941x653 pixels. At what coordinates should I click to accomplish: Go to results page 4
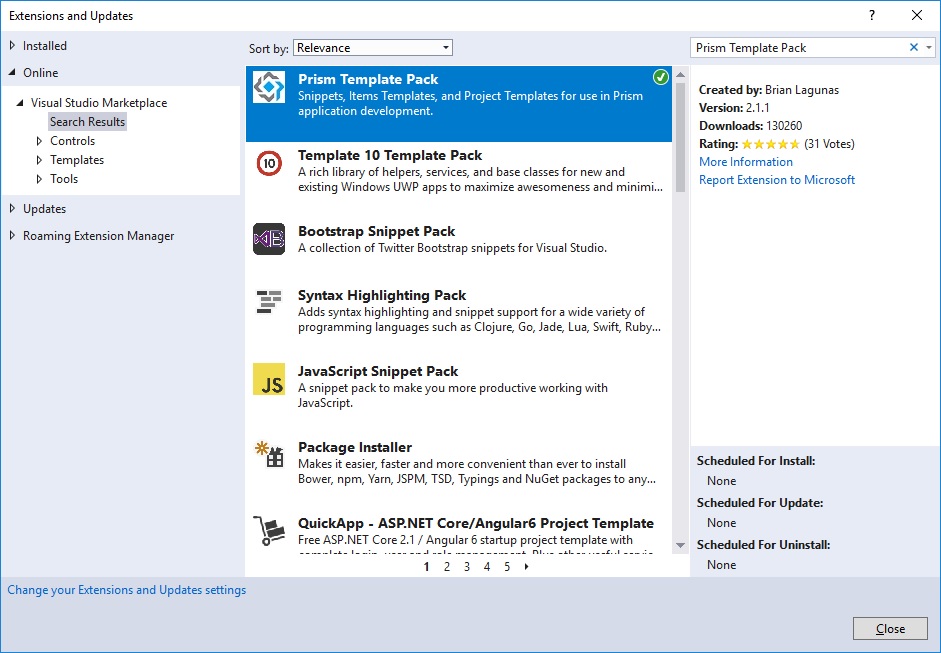[487, 567]
